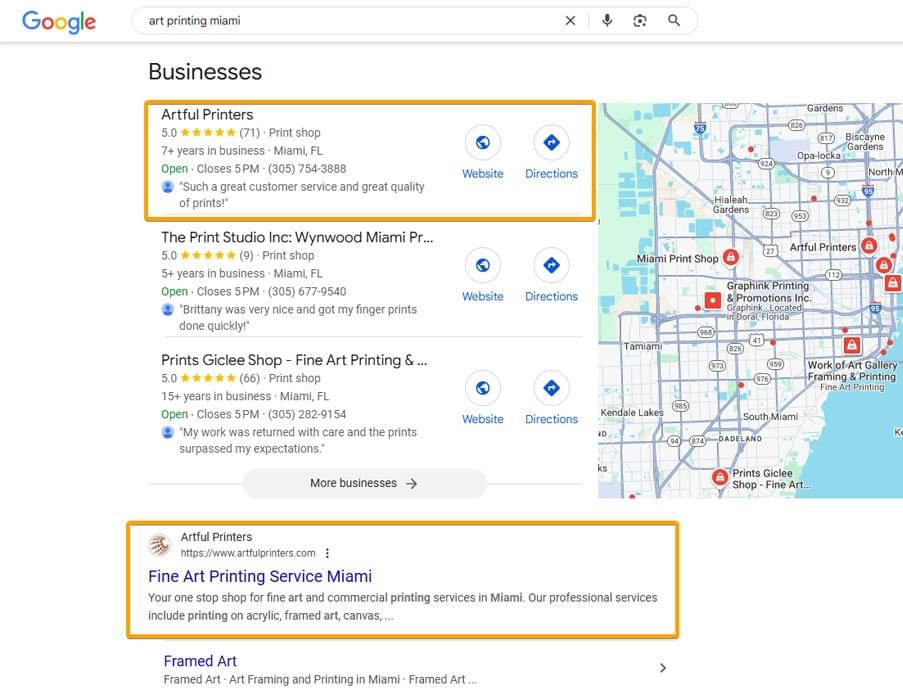Get Directions icon for Artful Printers
Screen dimensions: 903x691
pyautogui.click(x=551, y=142)
